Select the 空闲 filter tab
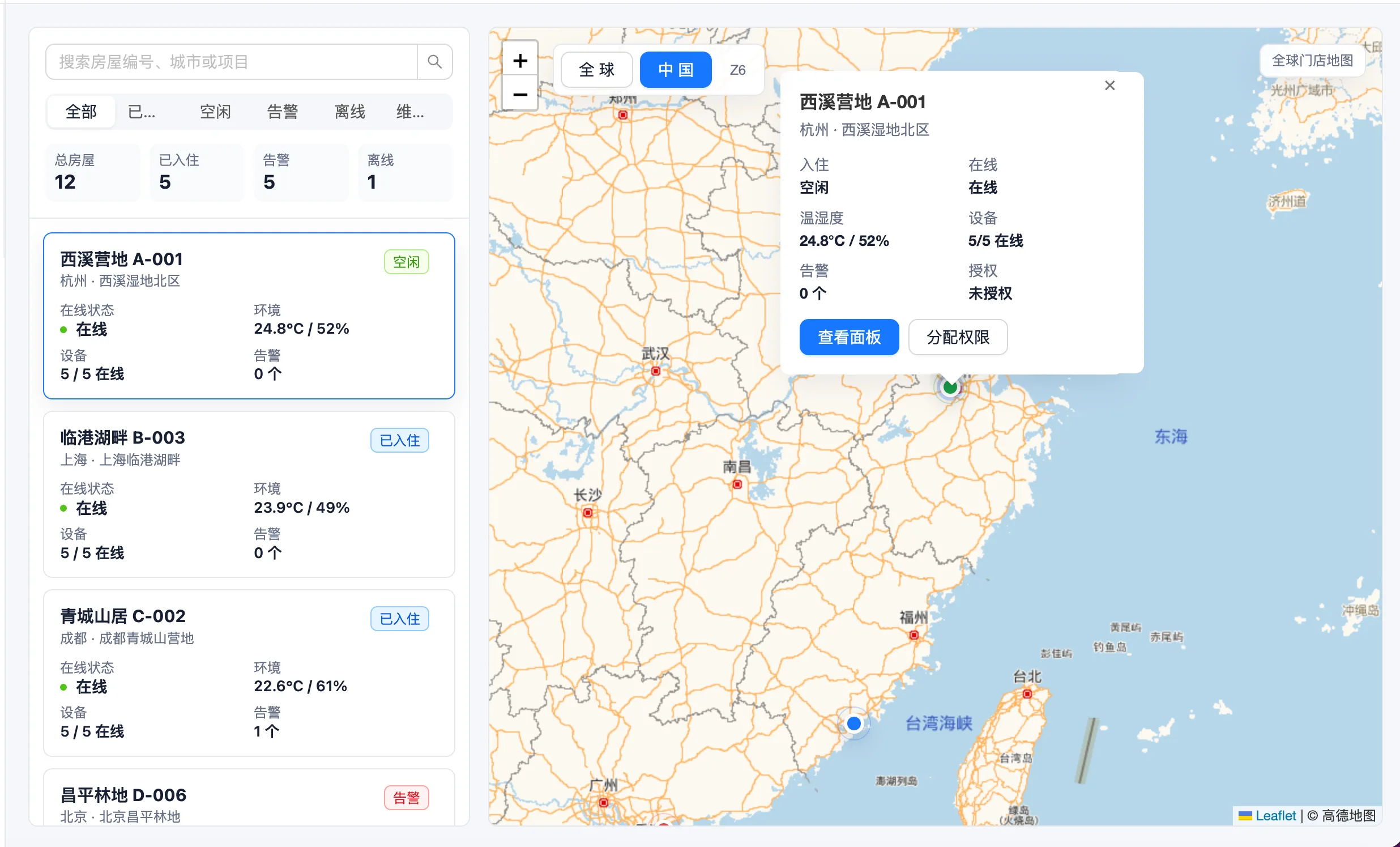 215,112
